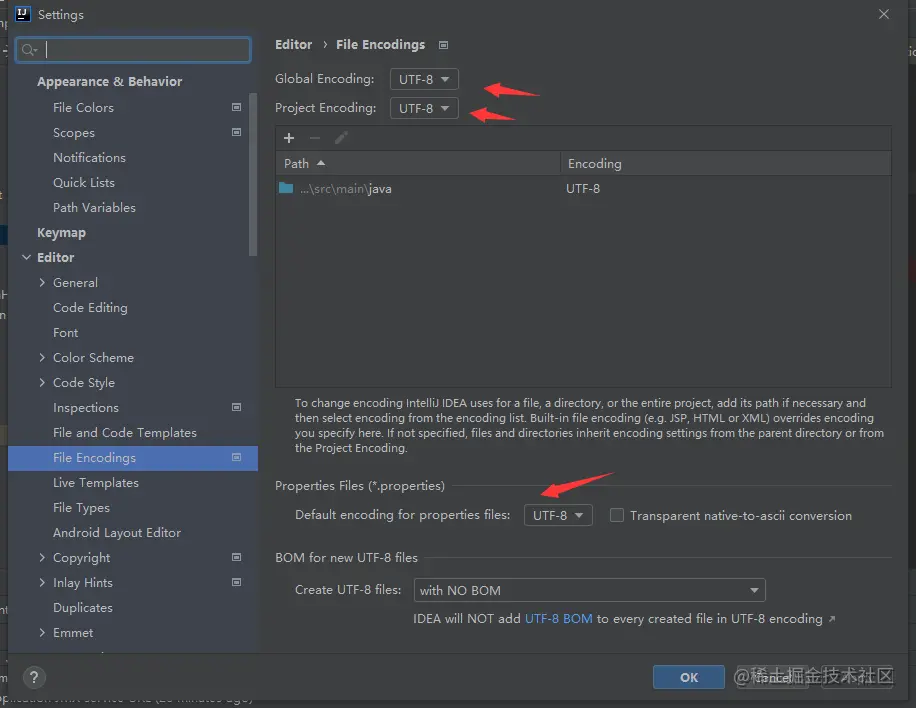
Task: Click the edit pencil icon
Action: [x=341, y=138]
